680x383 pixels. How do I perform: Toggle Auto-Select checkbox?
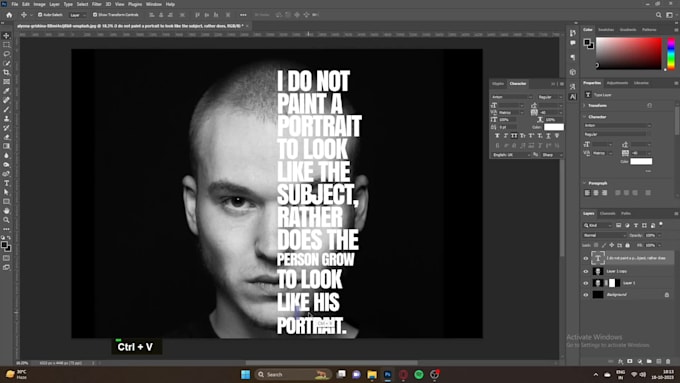coord(40,15)
